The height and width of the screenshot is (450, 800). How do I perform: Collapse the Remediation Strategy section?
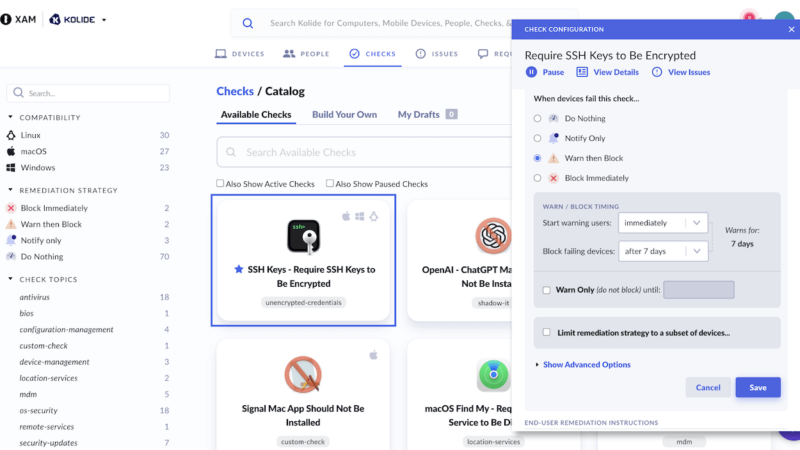(x=10, y=190)
